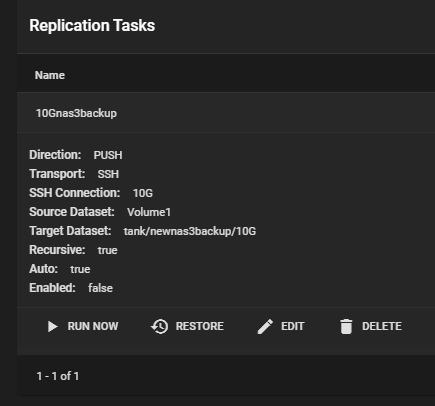Select the SSH transport value
Viewport: 435px width, 406px height.
(x=108, y=174)
